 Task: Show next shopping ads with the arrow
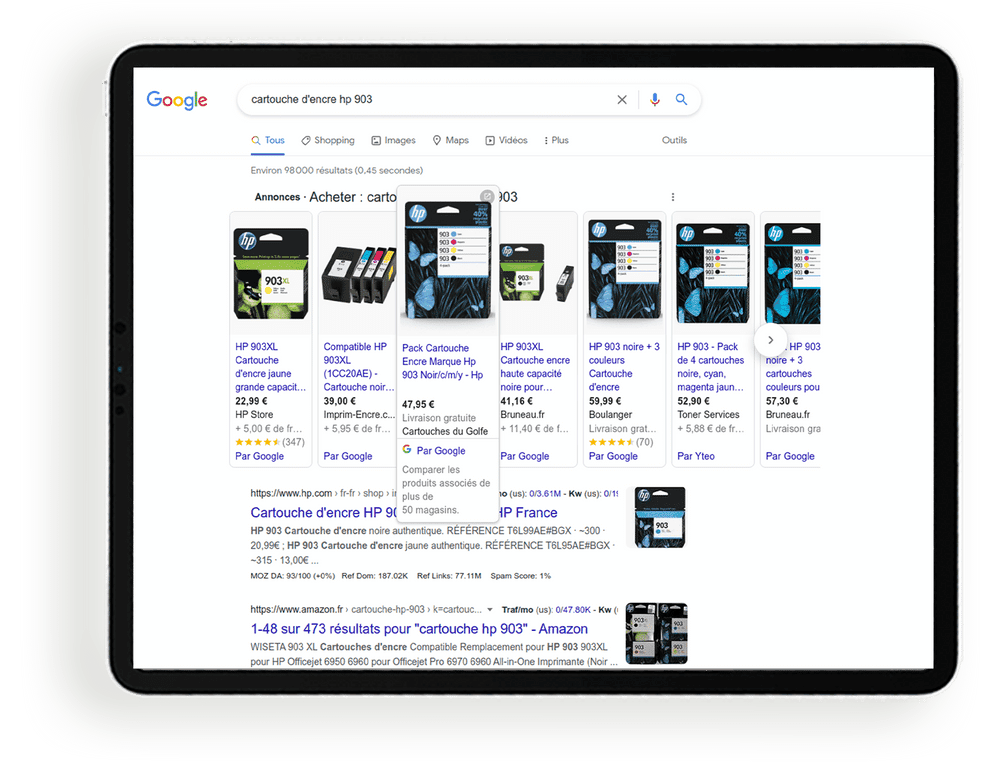[770, 340]
